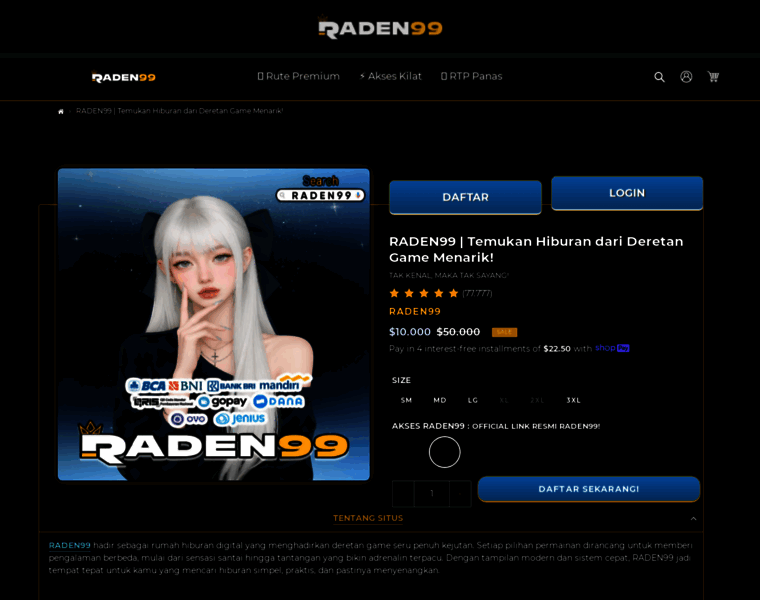Collapse the Tentang Situs section chevron
This screenshot has width=760, height=600.
pos(694,519)
